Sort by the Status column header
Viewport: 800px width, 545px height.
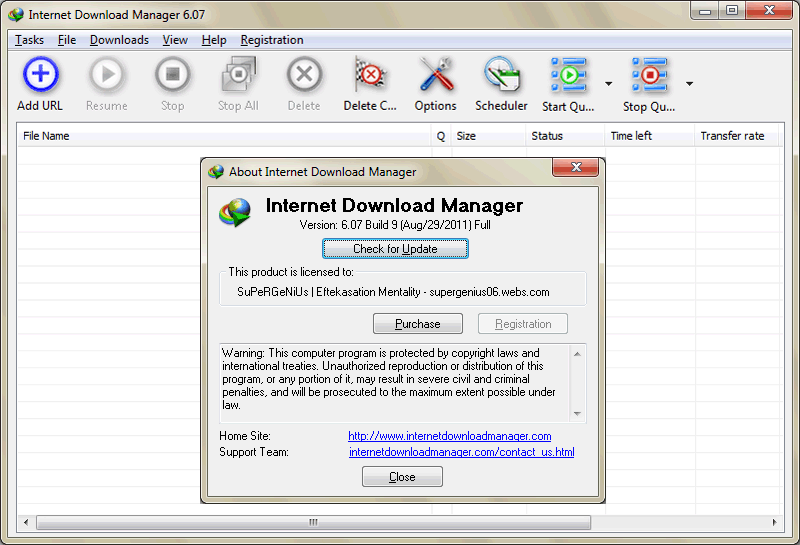pos(565,136)
